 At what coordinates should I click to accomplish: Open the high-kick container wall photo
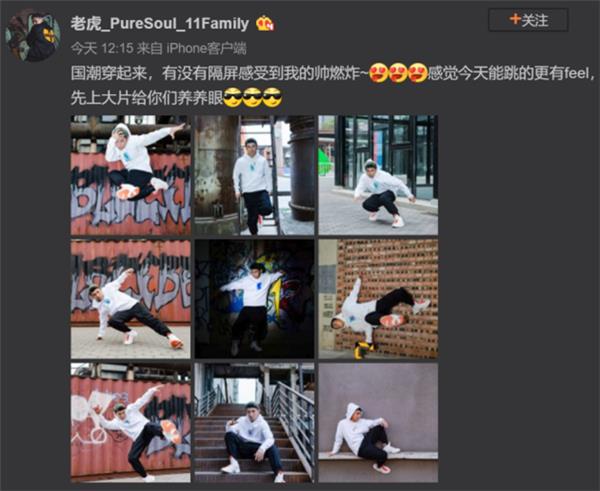[x=130, y=422]
